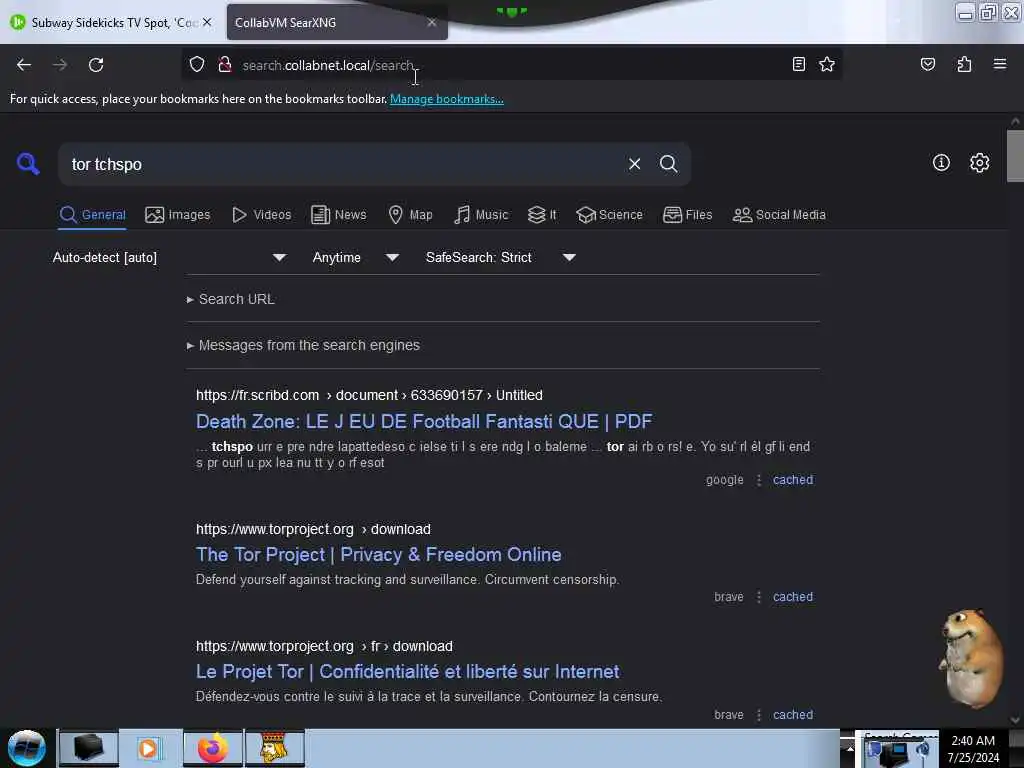1024x768 pixels.
Task: Close the CollabVM SearXNG tab
Action: point(432,22)
